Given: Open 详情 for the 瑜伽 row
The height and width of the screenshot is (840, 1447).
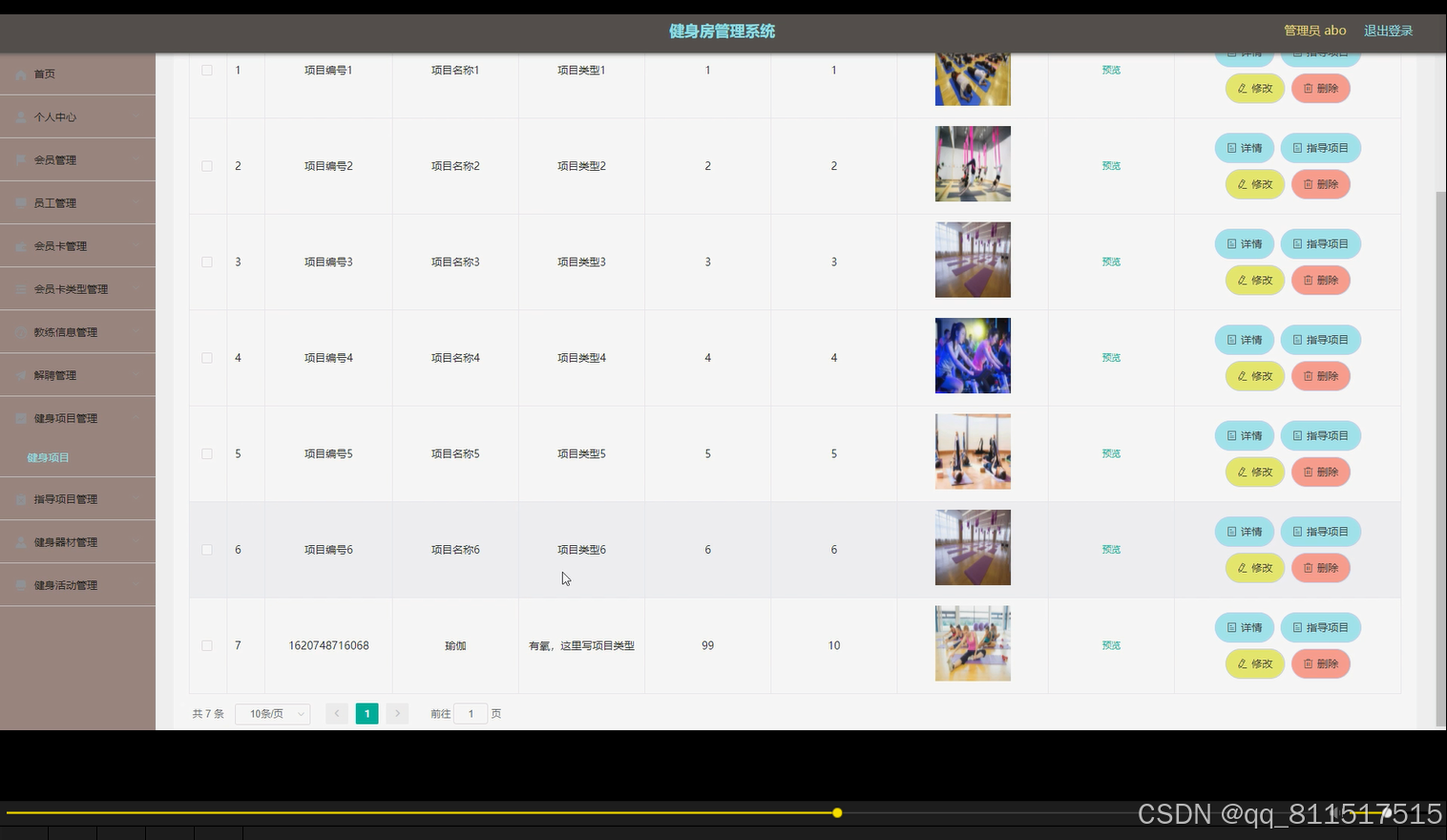Looking at the screenshot, I should click(1245, 628).
